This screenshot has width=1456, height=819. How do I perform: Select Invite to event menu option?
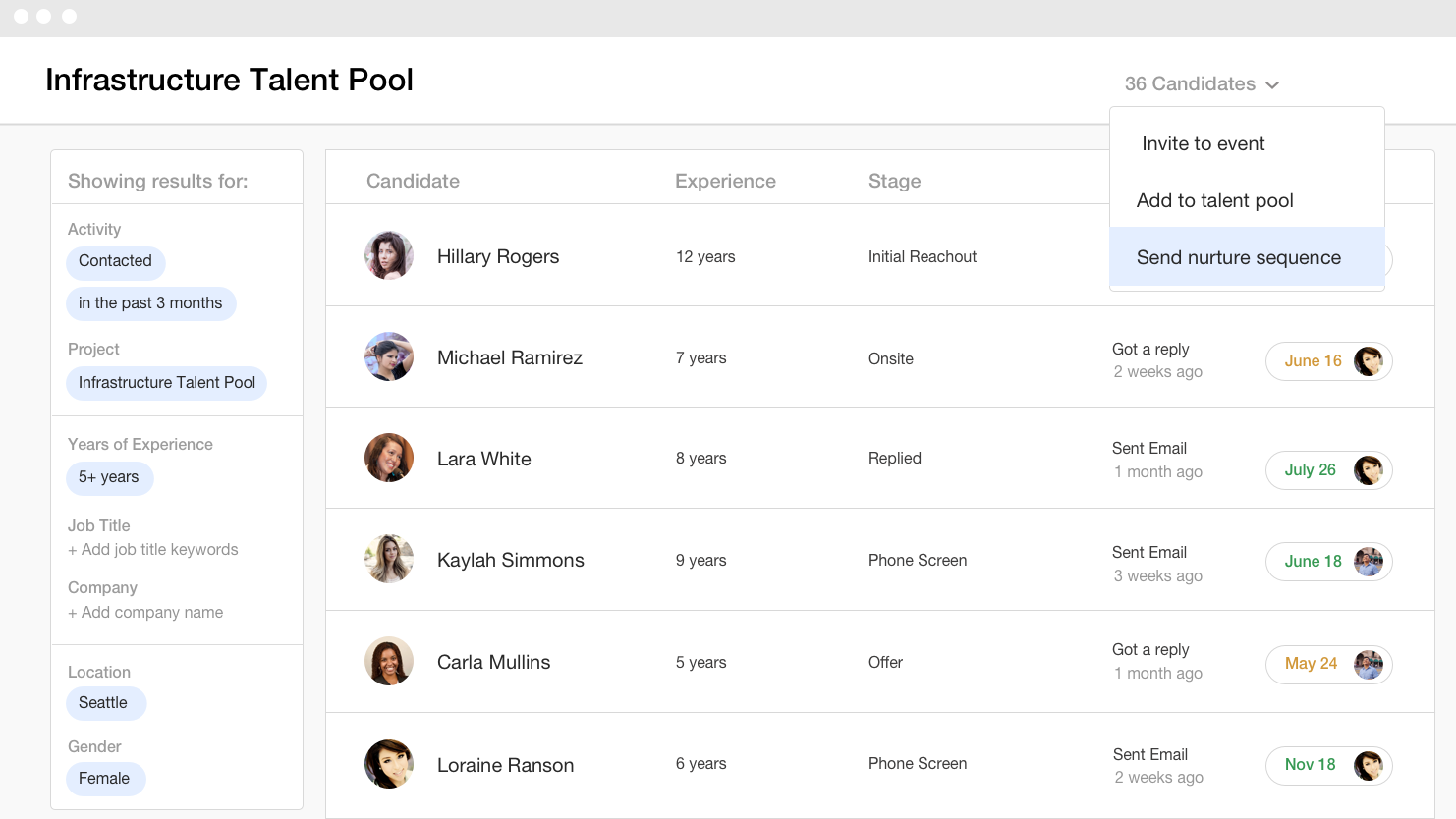click(x=1247, y=143)
